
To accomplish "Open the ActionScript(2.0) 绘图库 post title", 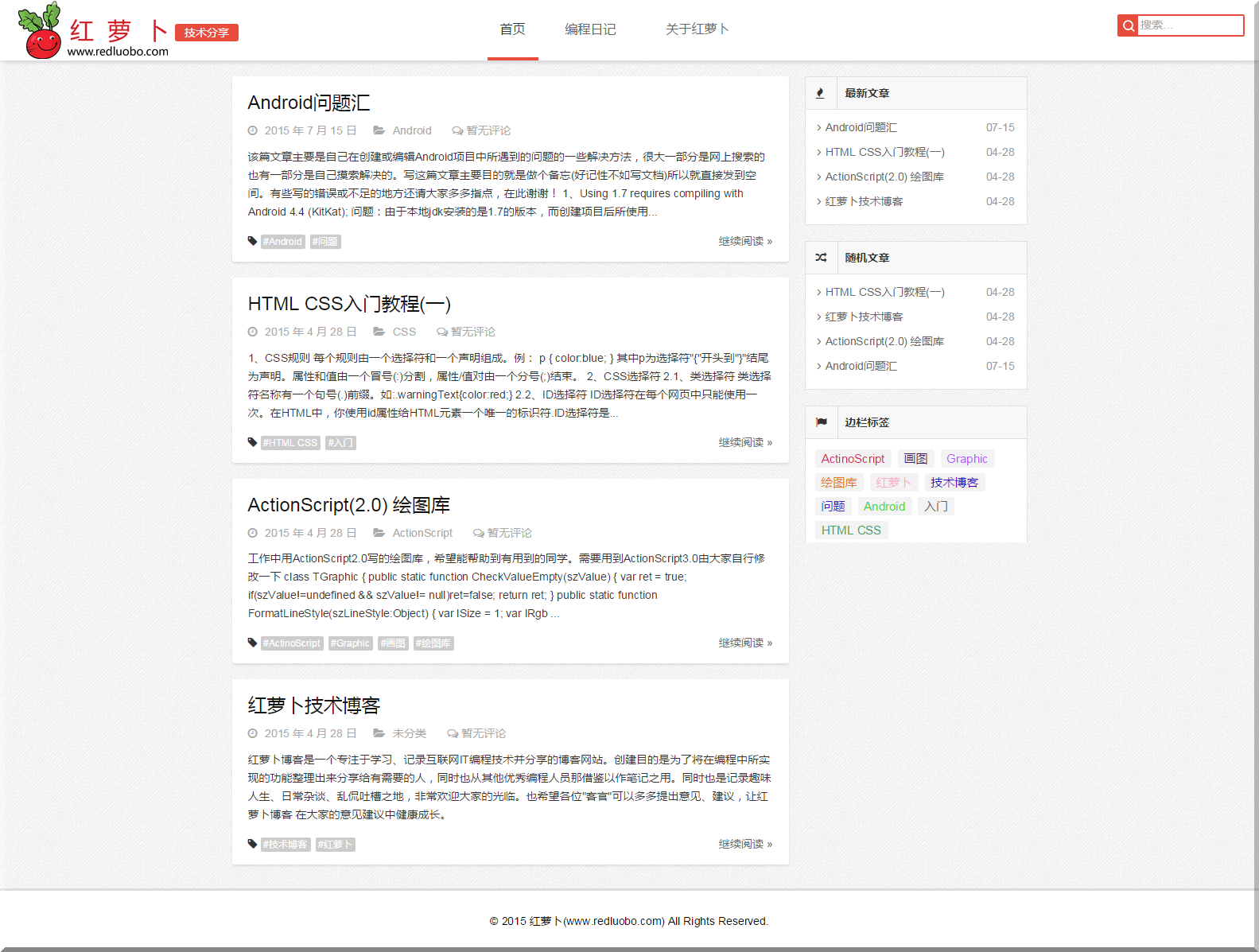I will coord(348,505).
